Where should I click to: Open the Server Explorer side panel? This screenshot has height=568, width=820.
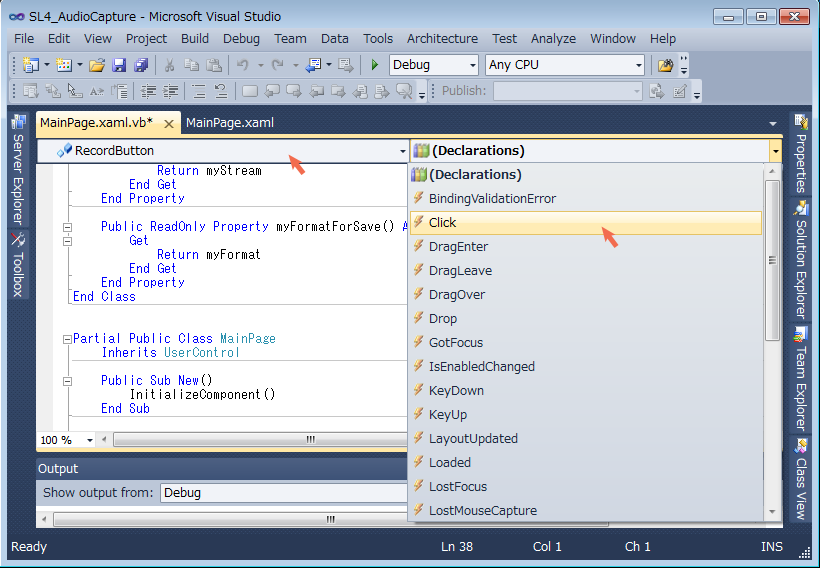point(18,169)
